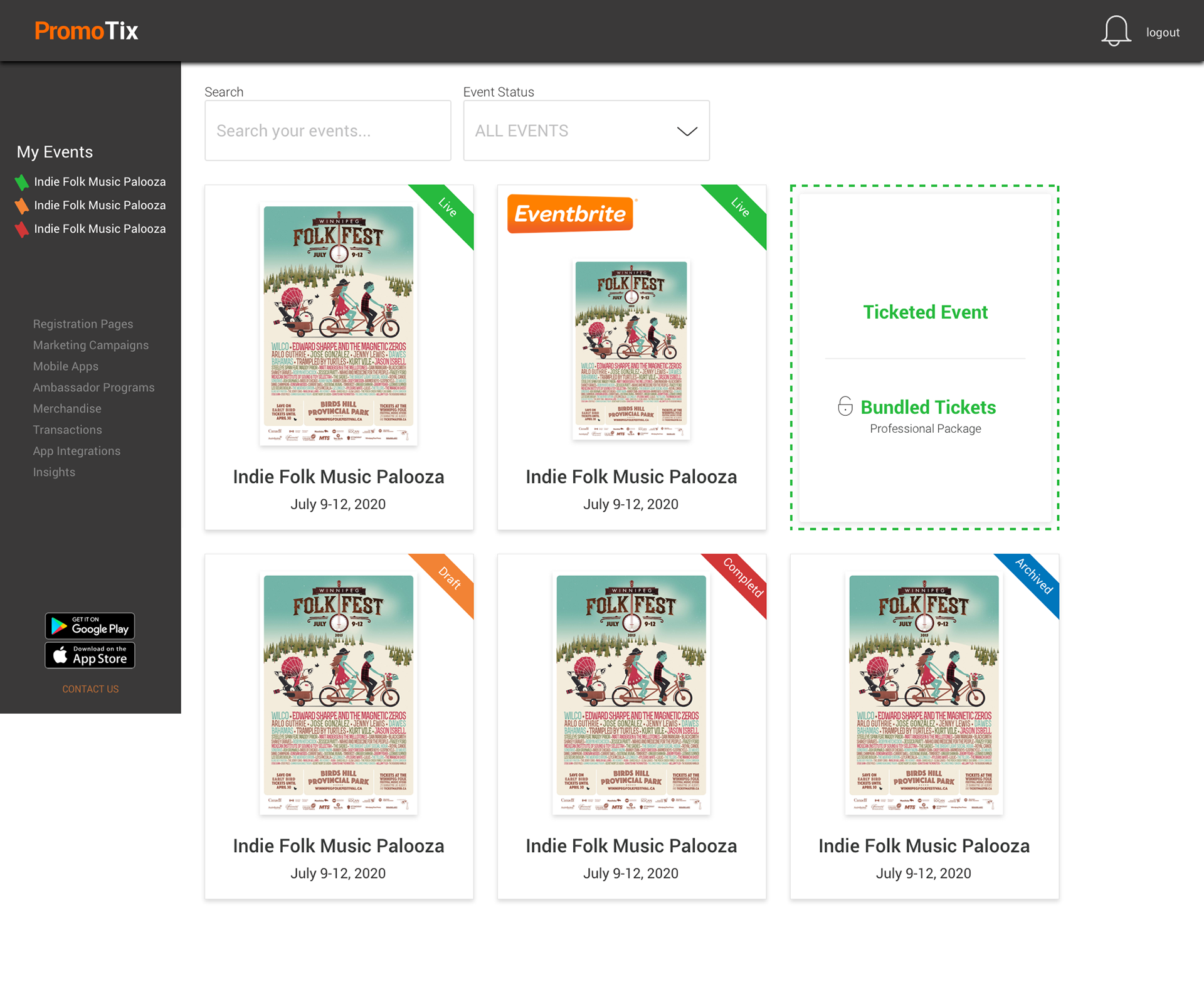Click the July 9-12, 2020 date on Archived card
Screen dimensions: 1204x1004
923,874
